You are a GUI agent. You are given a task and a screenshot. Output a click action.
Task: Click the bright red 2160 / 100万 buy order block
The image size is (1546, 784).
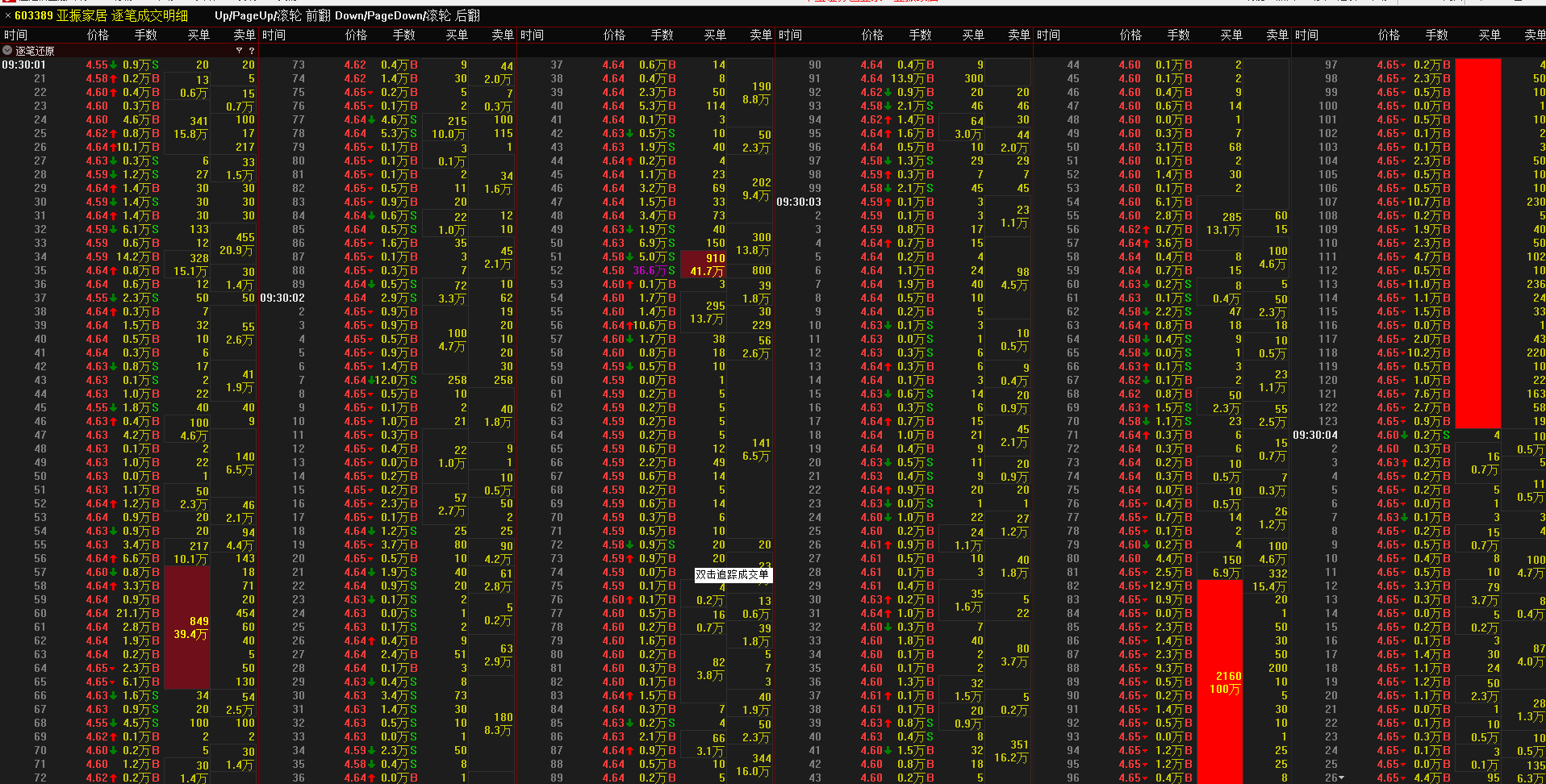(1219, 682)
